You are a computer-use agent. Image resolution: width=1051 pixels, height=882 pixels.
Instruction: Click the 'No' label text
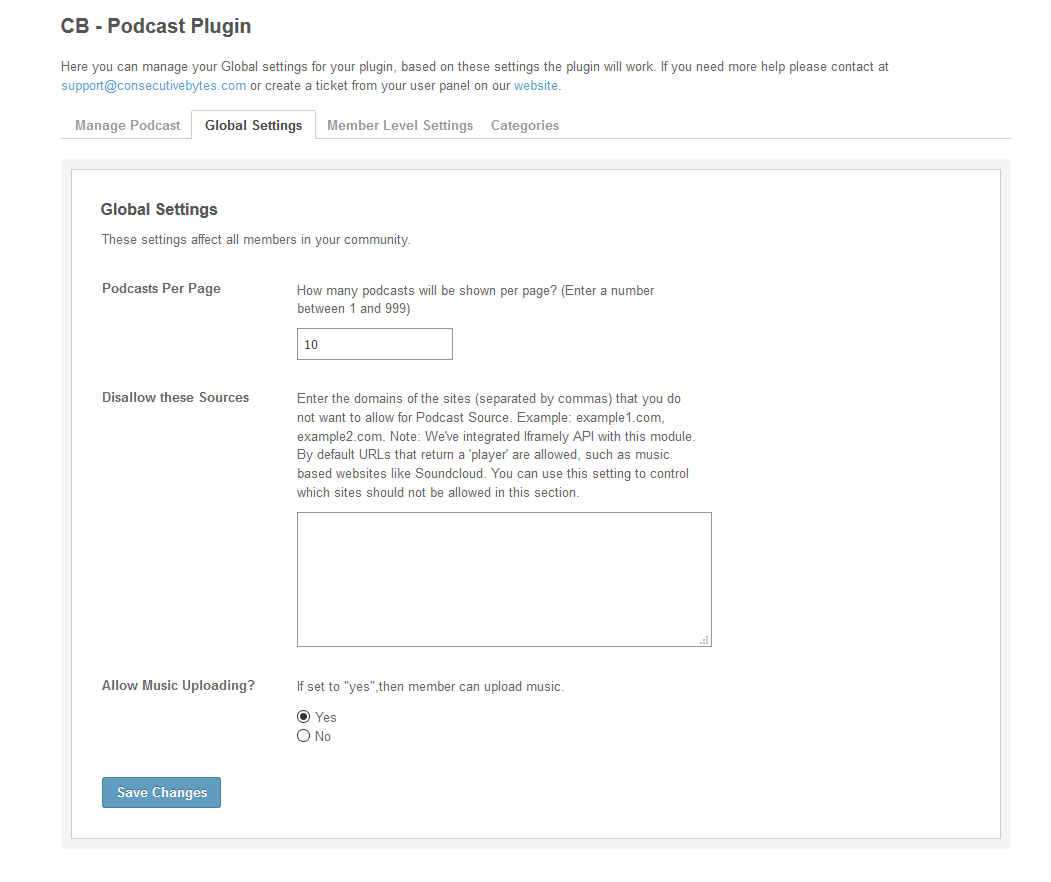(x=323, y=737)
